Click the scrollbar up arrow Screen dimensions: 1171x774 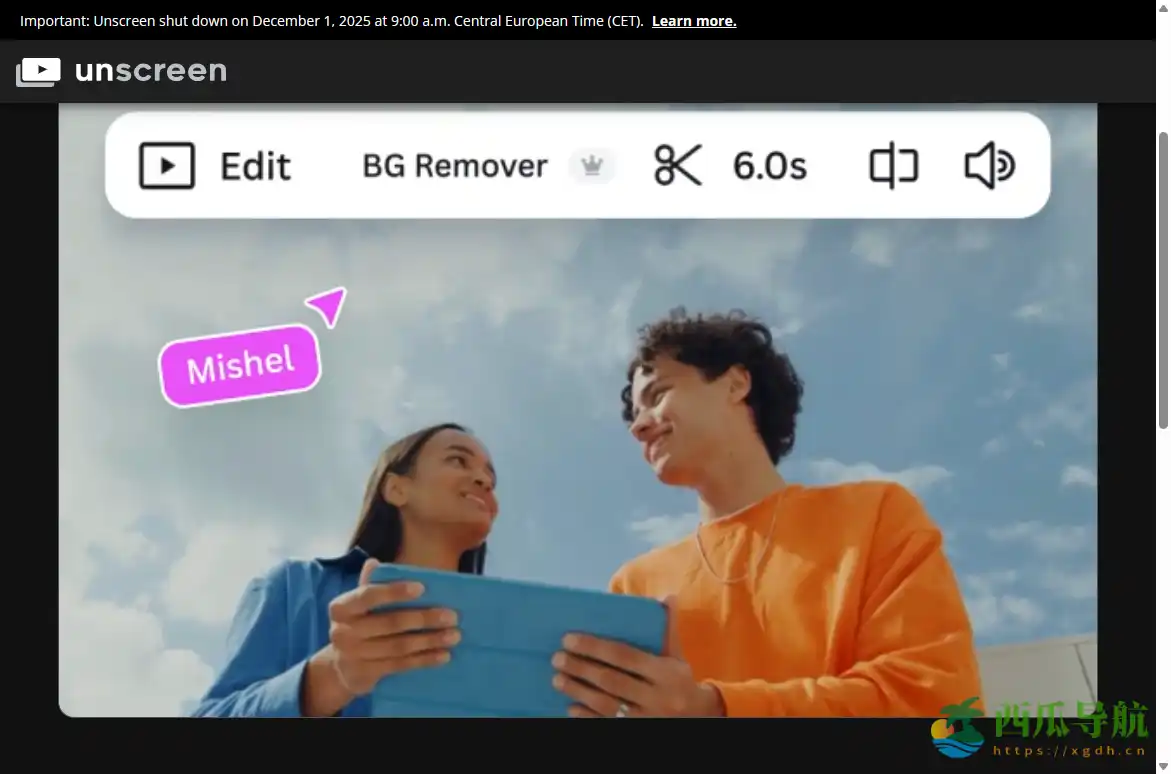(1162, 11)
